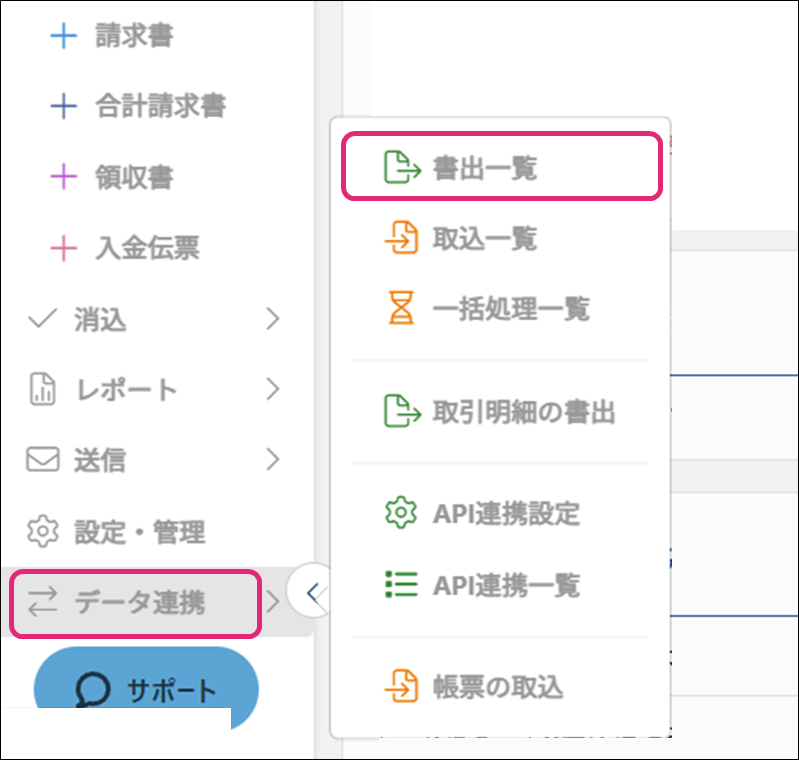This screenshot has width=799, height=760.
Task: Expand the 消込 submenu chevron
Action: [x=273, y=320]
